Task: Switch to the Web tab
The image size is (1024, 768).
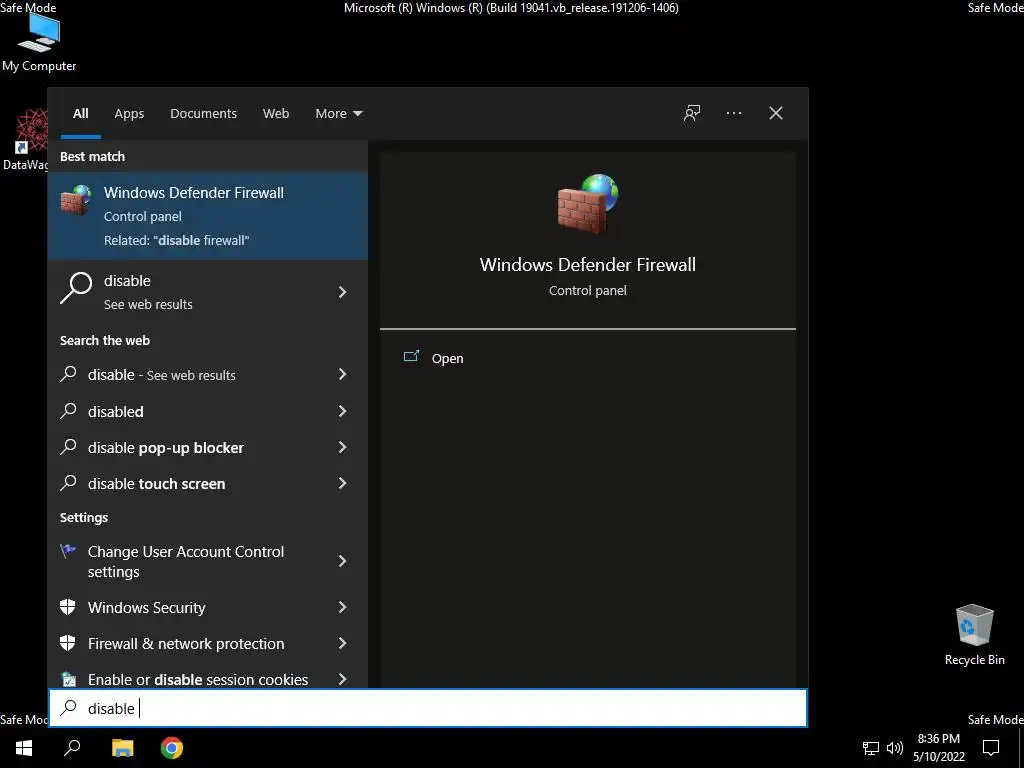Action: tap(276, 114)
